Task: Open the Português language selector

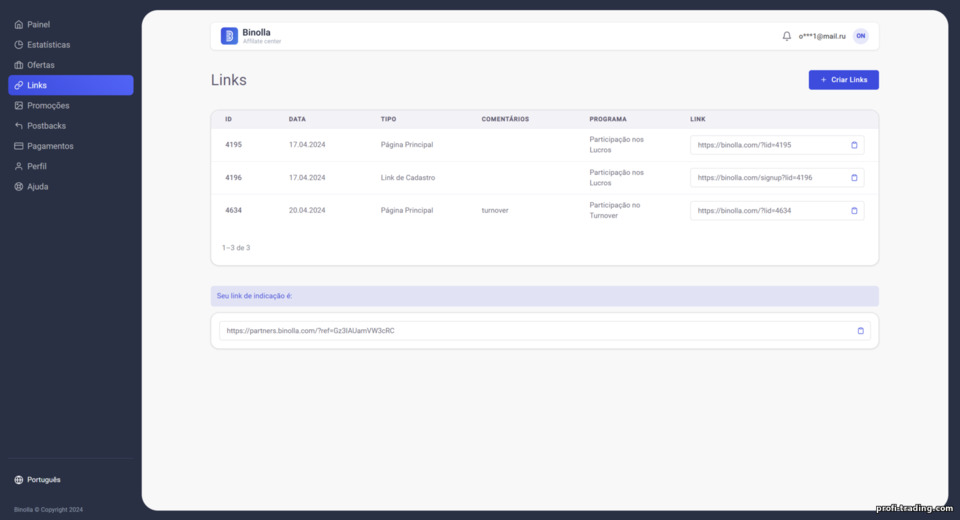Action: (x=37, y=480)
